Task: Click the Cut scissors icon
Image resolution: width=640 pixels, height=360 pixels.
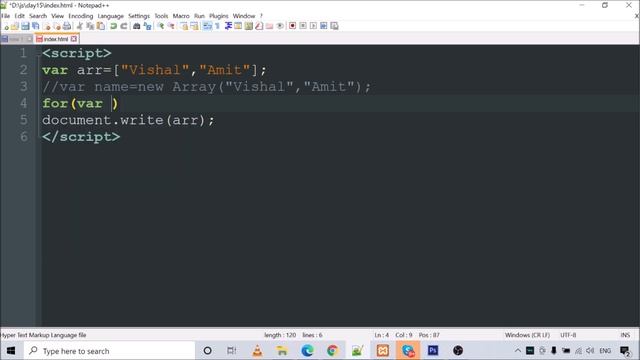Action: point(80,26)
